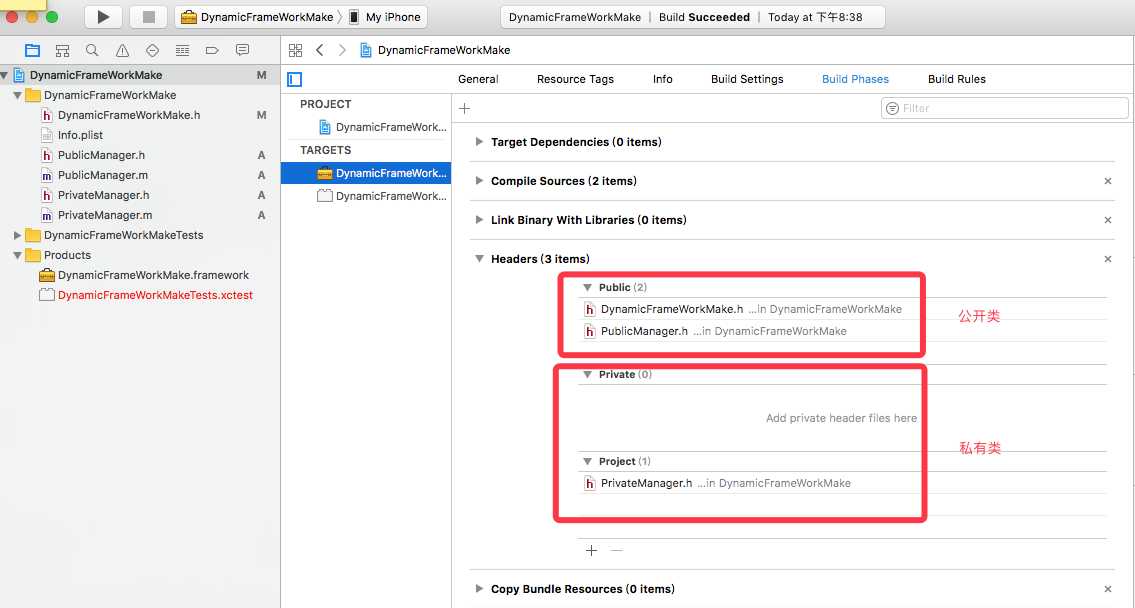
Task: Collapse the Project headers group
Action: (588, 461)
